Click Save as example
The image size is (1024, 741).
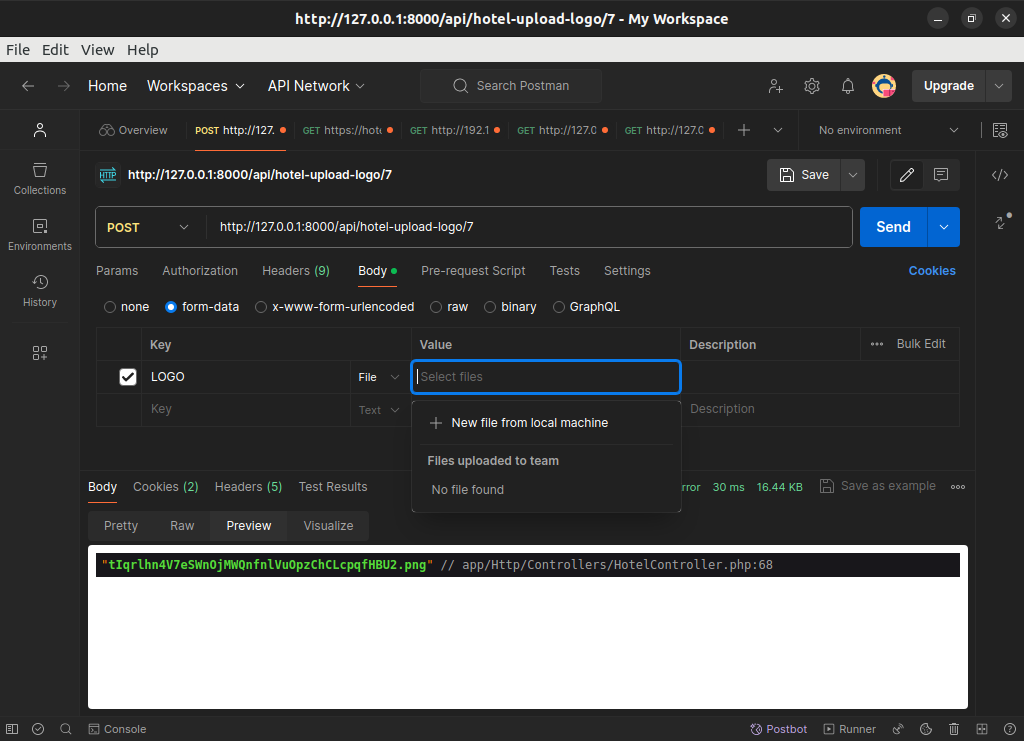(878, 486)
